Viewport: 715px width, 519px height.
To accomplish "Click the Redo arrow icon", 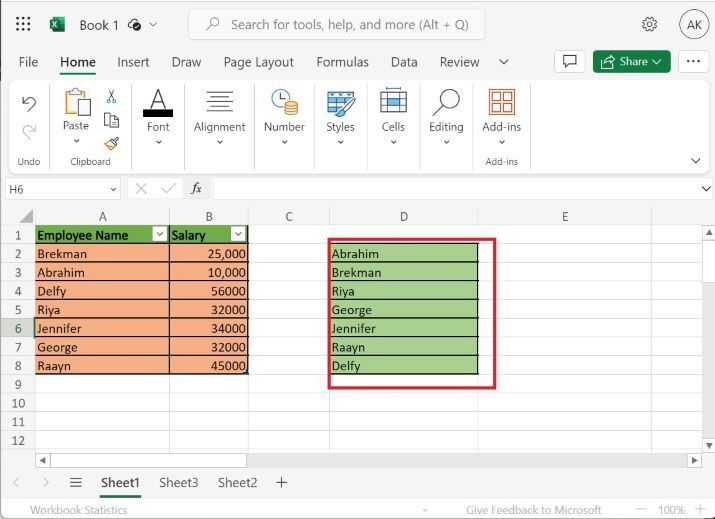I will click(29, 132).
